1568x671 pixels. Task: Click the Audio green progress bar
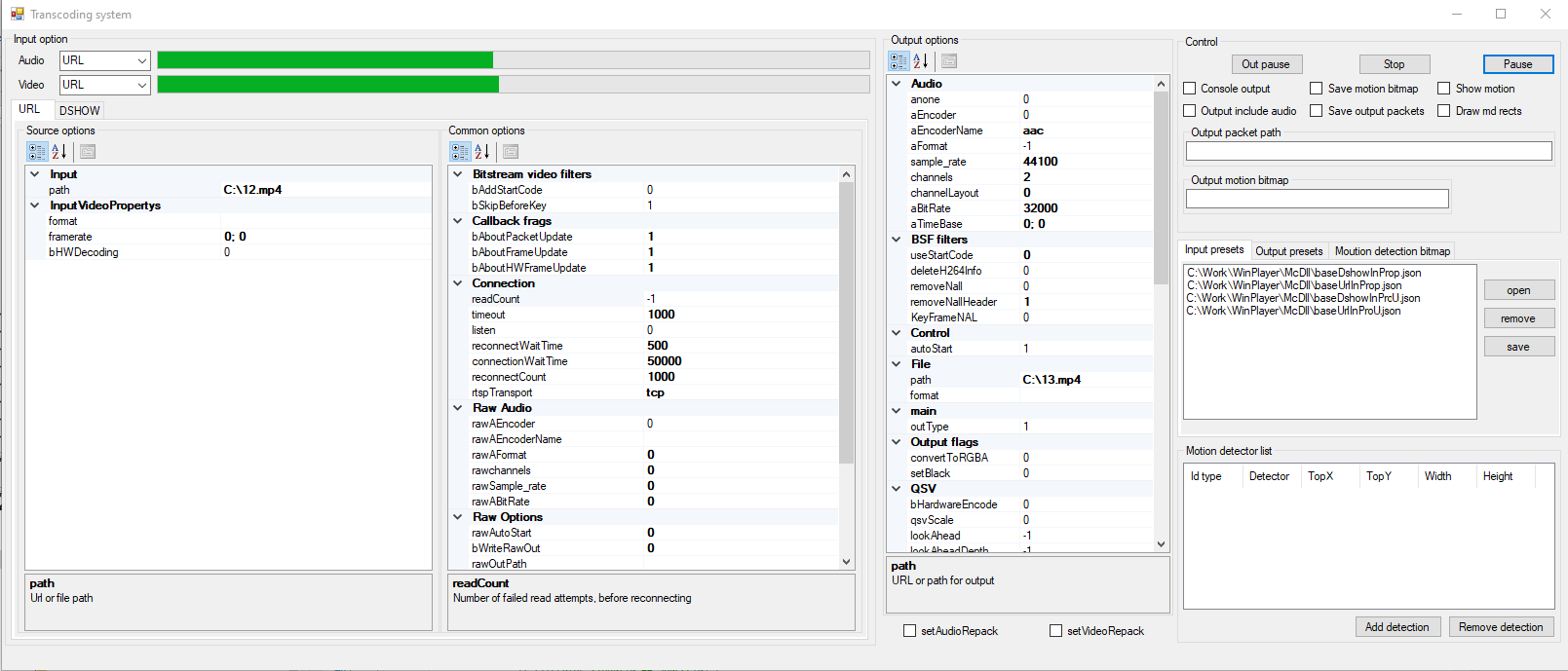point(513,60)
